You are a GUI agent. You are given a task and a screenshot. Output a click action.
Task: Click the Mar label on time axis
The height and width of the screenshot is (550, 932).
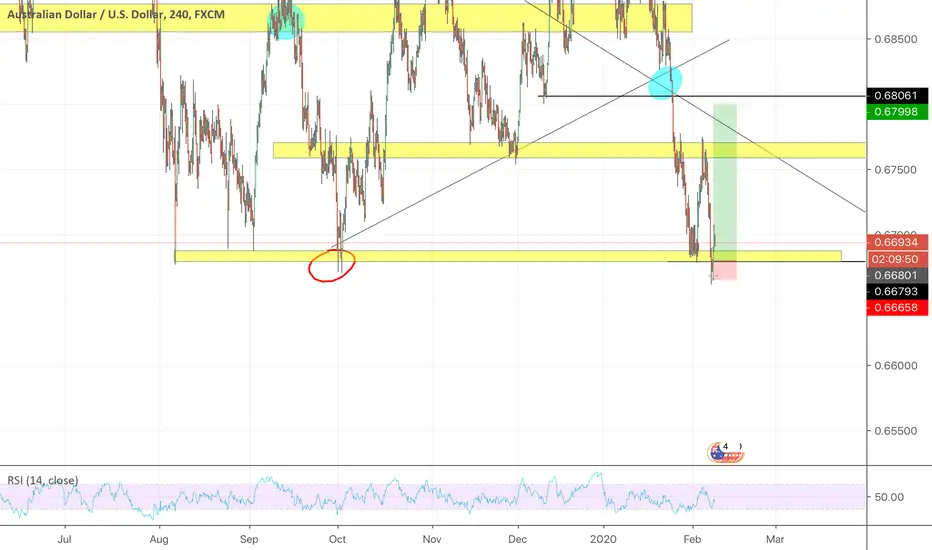click(x=774, y=539)
